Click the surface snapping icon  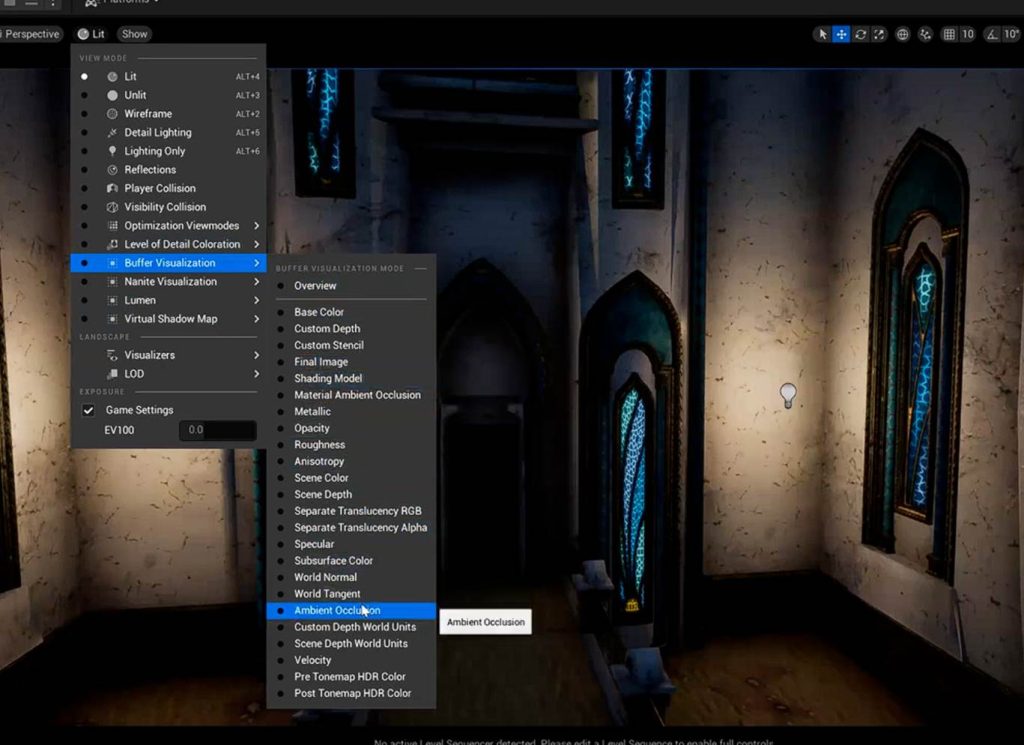pos(925,34)
